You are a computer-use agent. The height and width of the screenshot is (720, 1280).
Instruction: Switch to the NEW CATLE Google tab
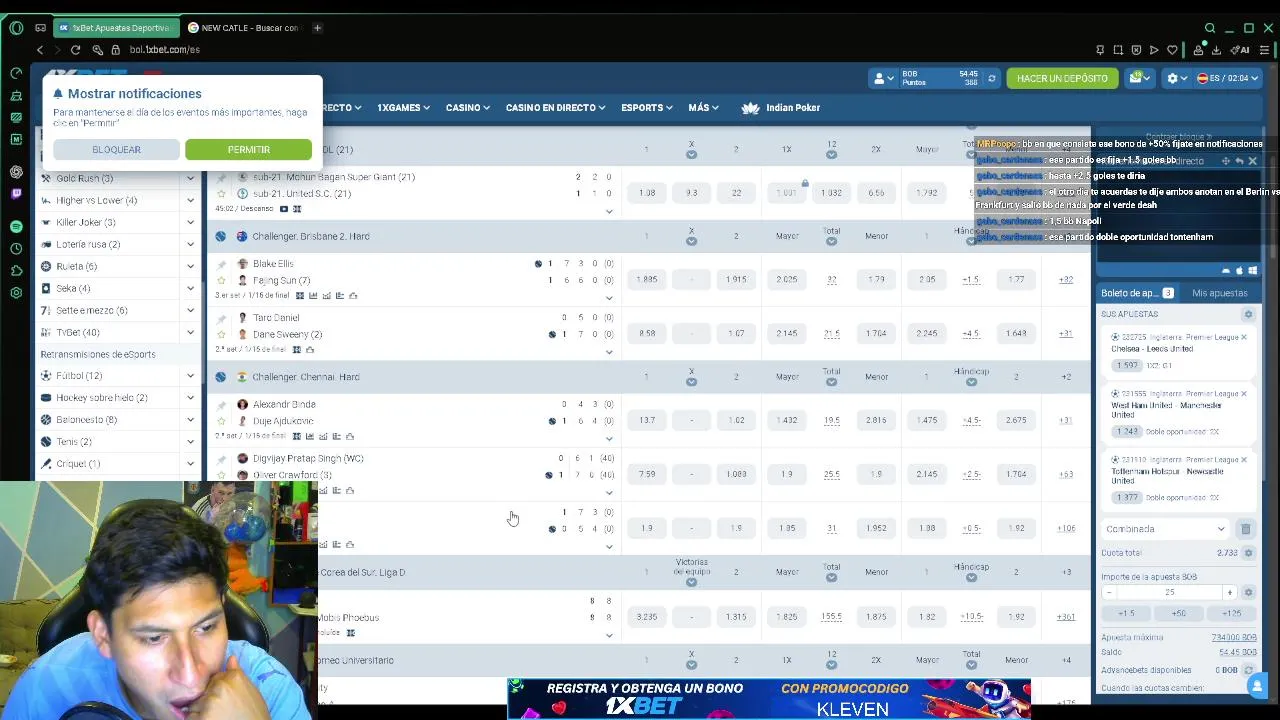244,28
